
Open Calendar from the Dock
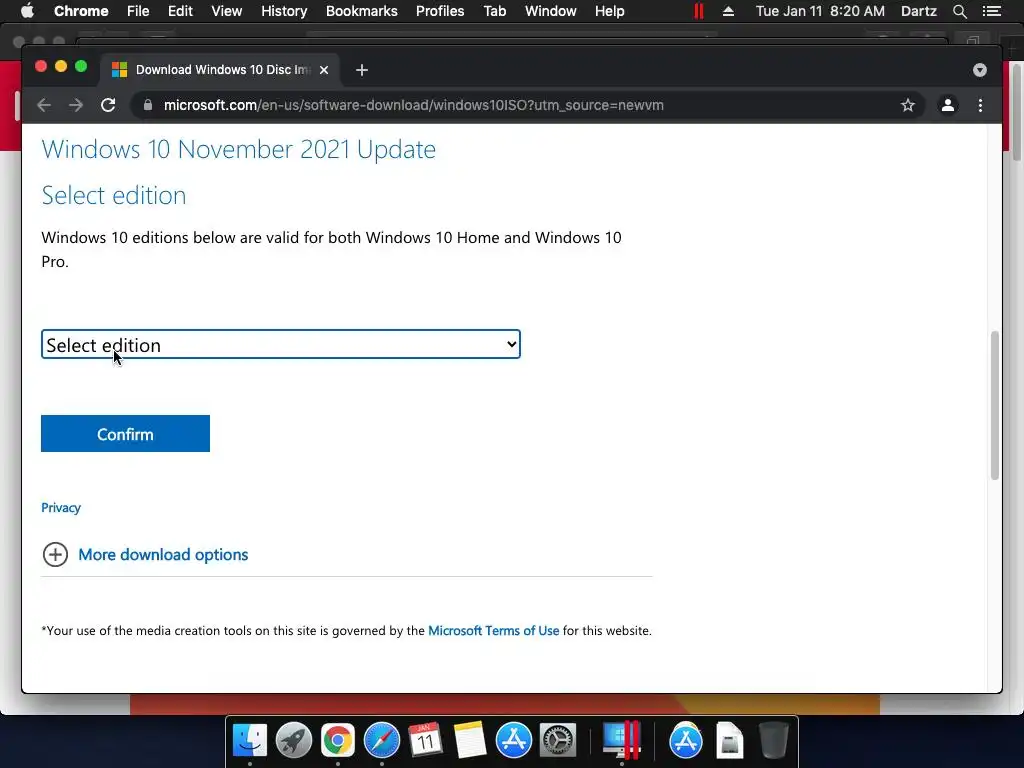point(425,740)
